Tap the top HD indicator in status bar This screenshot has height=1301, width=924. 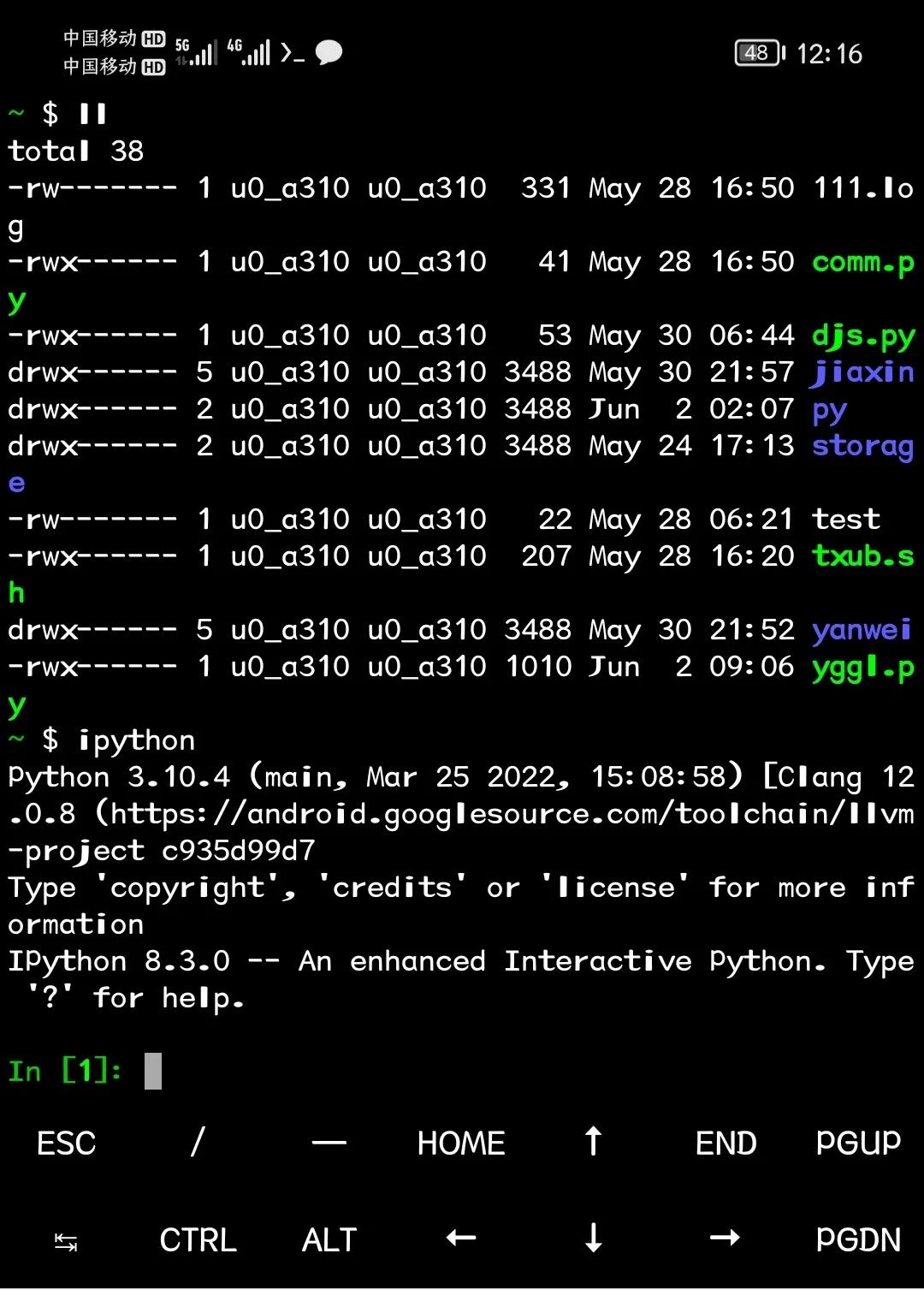pyautogui.click(x=153, y=39)
